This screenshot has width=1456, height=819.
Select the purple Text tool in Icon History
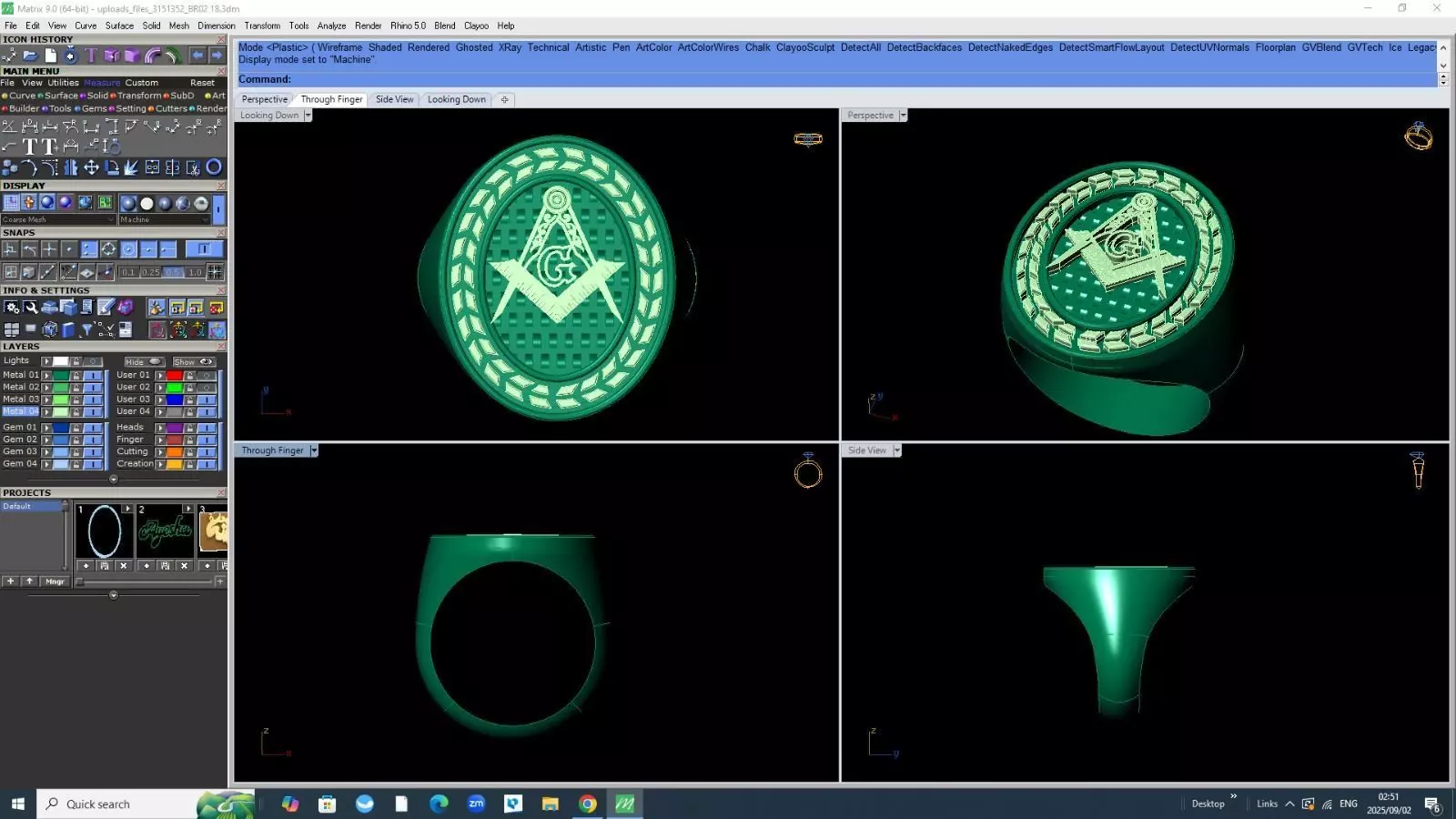point(91,56)
